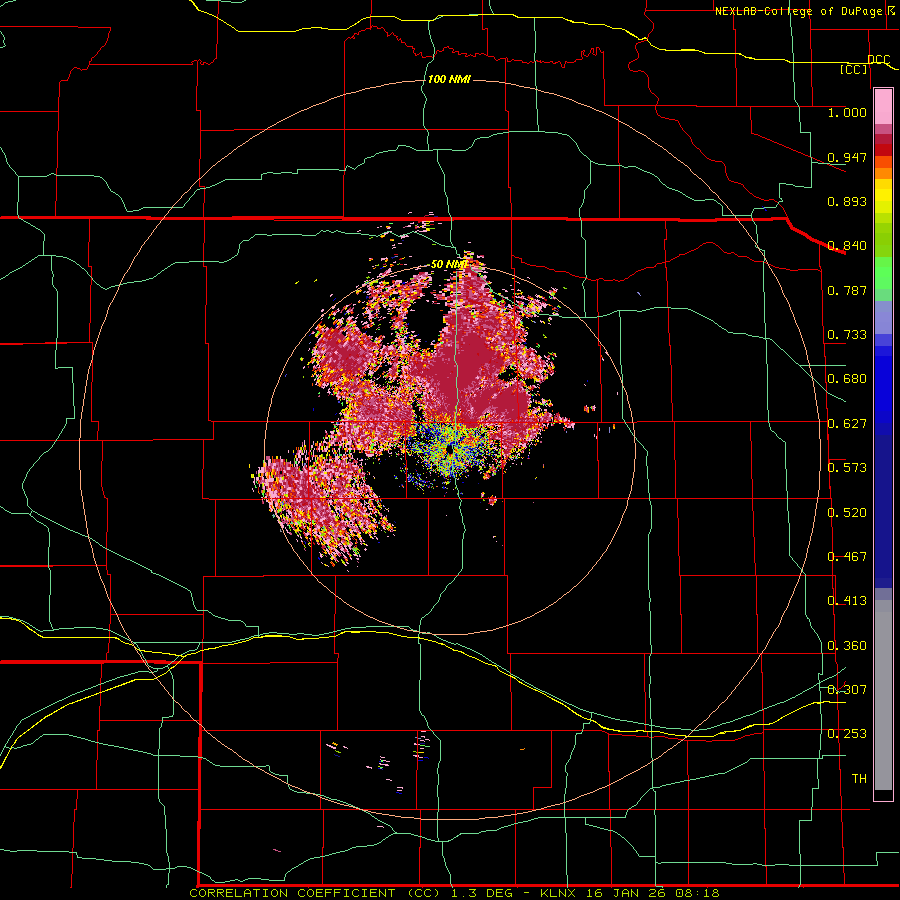Click the CORRELATION COEFFICIENT (CC) caption text
Viewport: 900px width, 900px height.
pyautogui.click(x=315, y=893)
